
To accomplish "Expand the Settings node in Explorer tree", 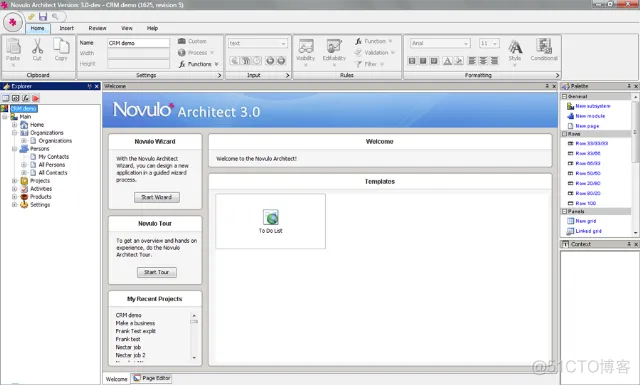I will 14,205.
